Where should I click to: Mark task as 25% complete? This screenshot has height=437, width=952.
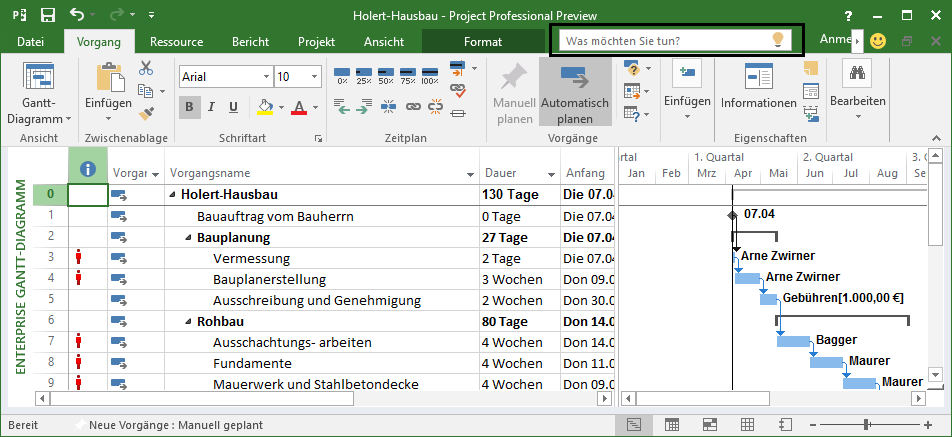point(364,76)
